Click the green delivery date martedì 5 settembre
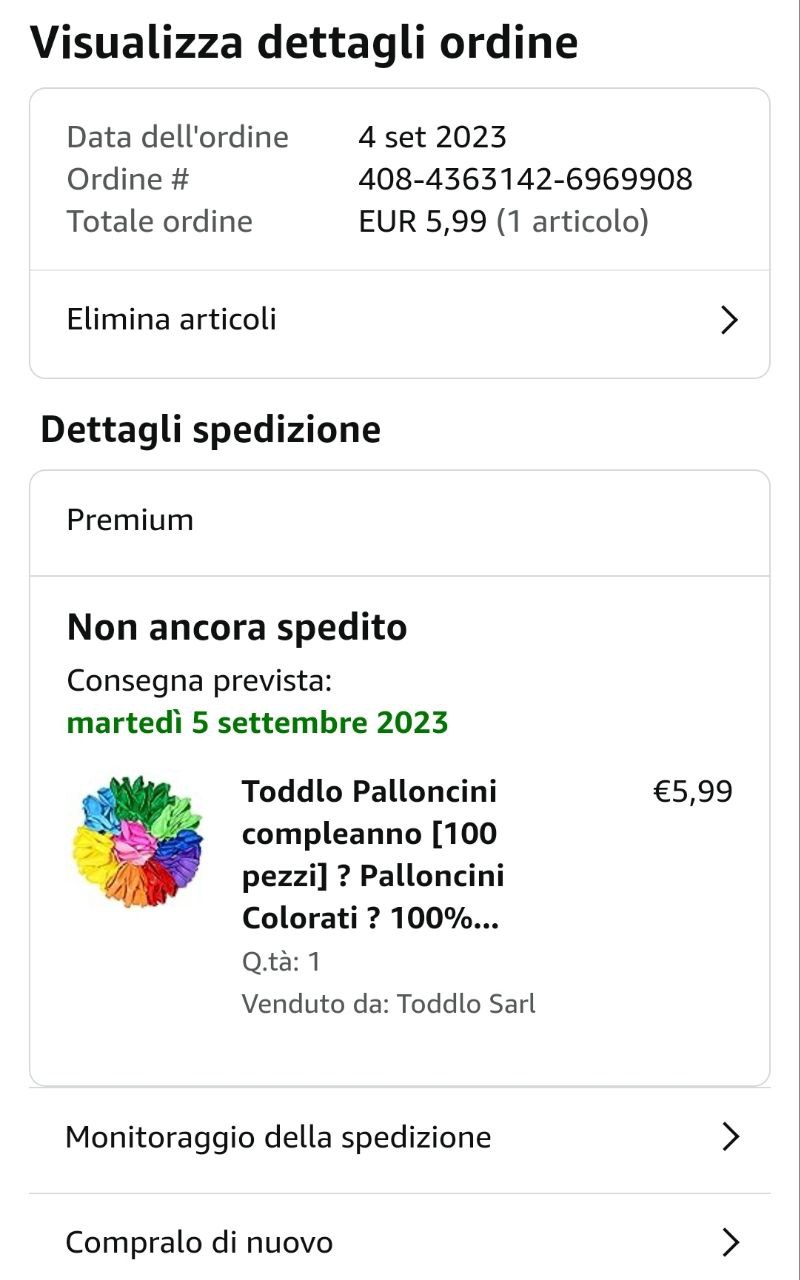The height and width of the screenshot is (1280, 800). (x=257, y=722)
